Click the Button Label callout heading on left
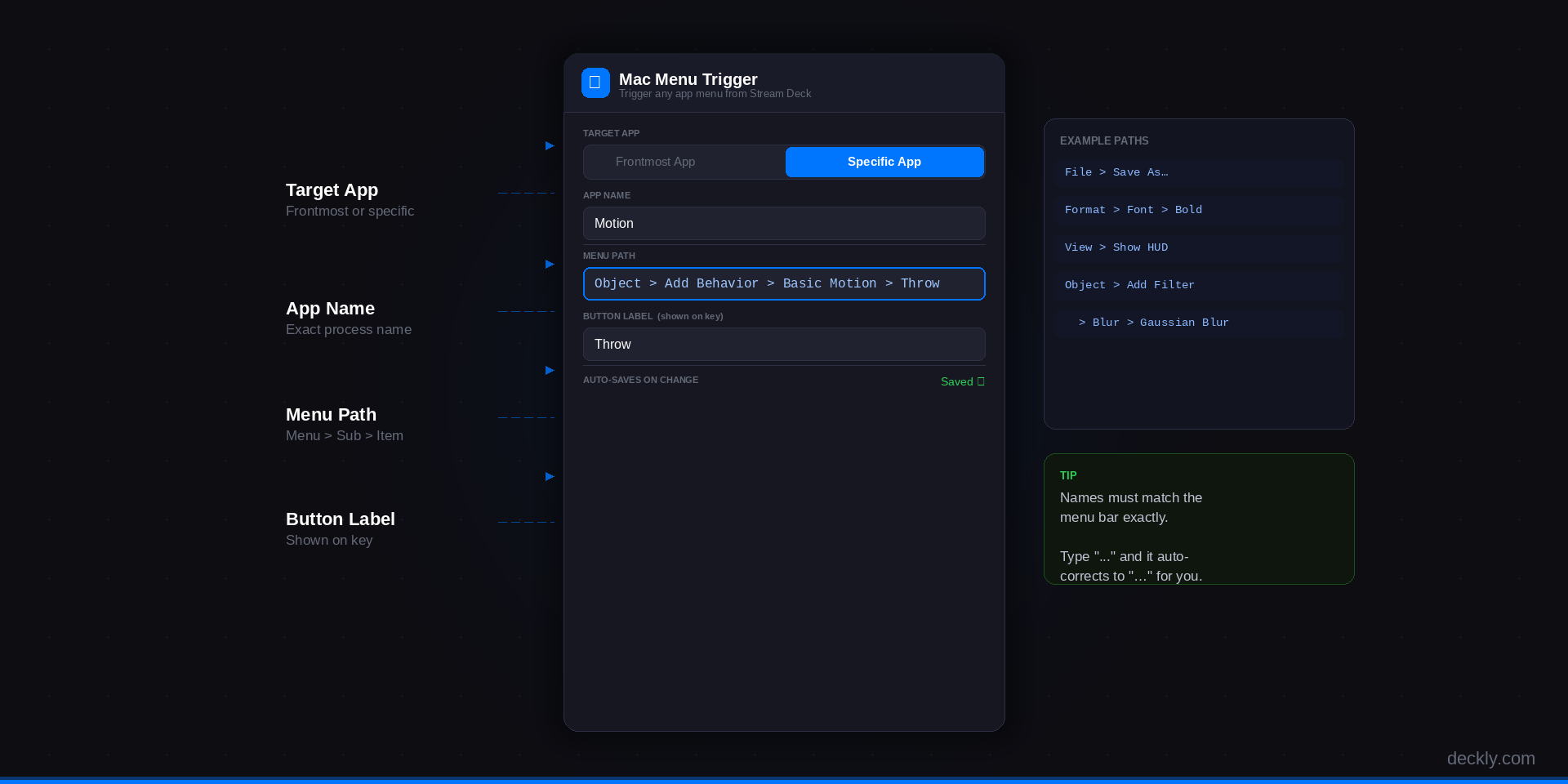This screenshot has height=784, width=1568. 341,519
